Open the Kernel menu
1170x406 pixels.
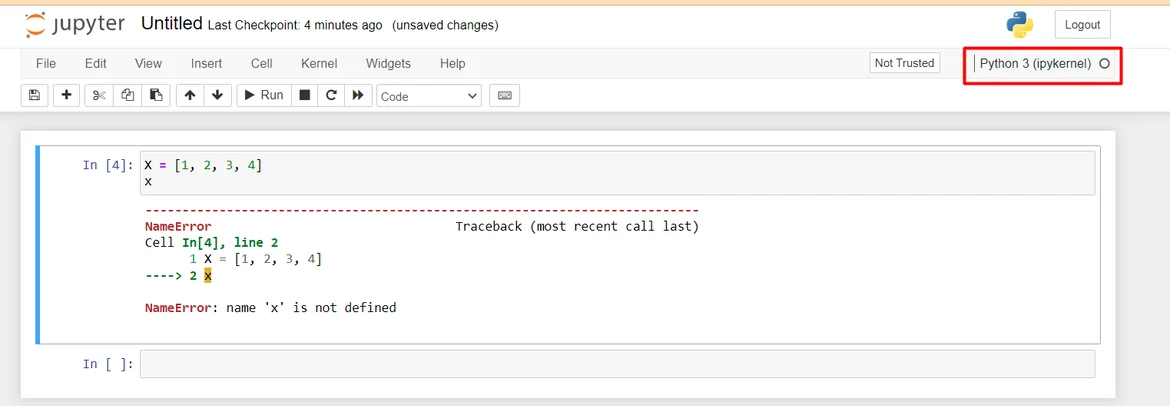coord(319,63)
